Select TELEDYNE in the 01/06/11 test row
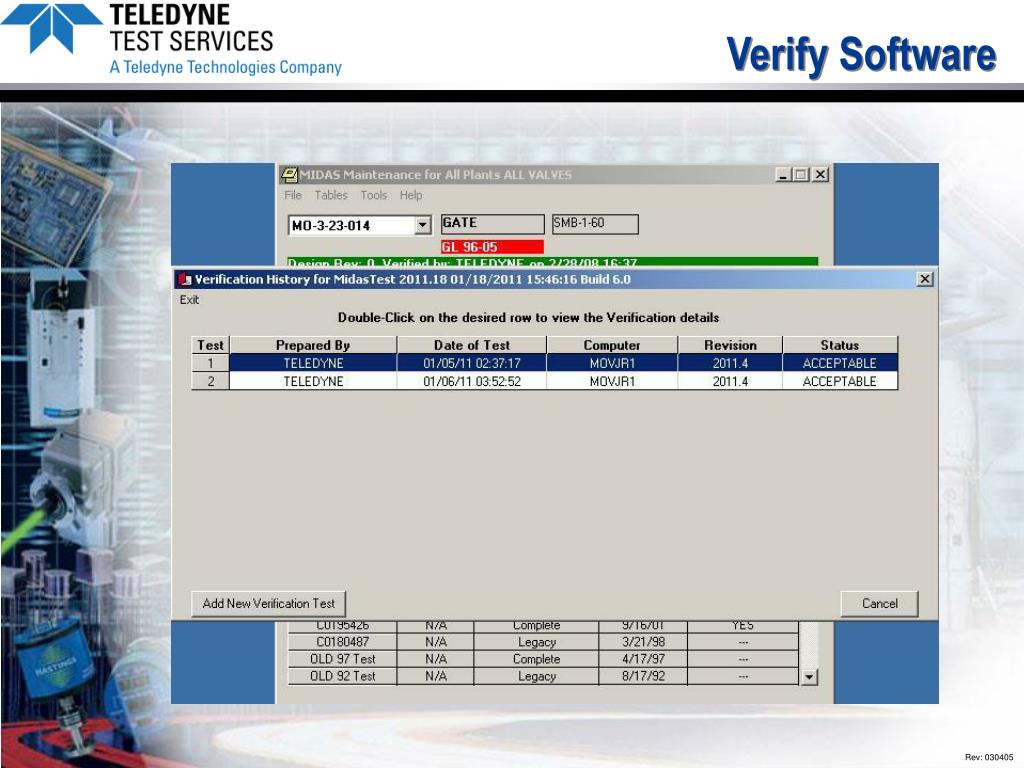1024x768 pixels. coord(313,381)
